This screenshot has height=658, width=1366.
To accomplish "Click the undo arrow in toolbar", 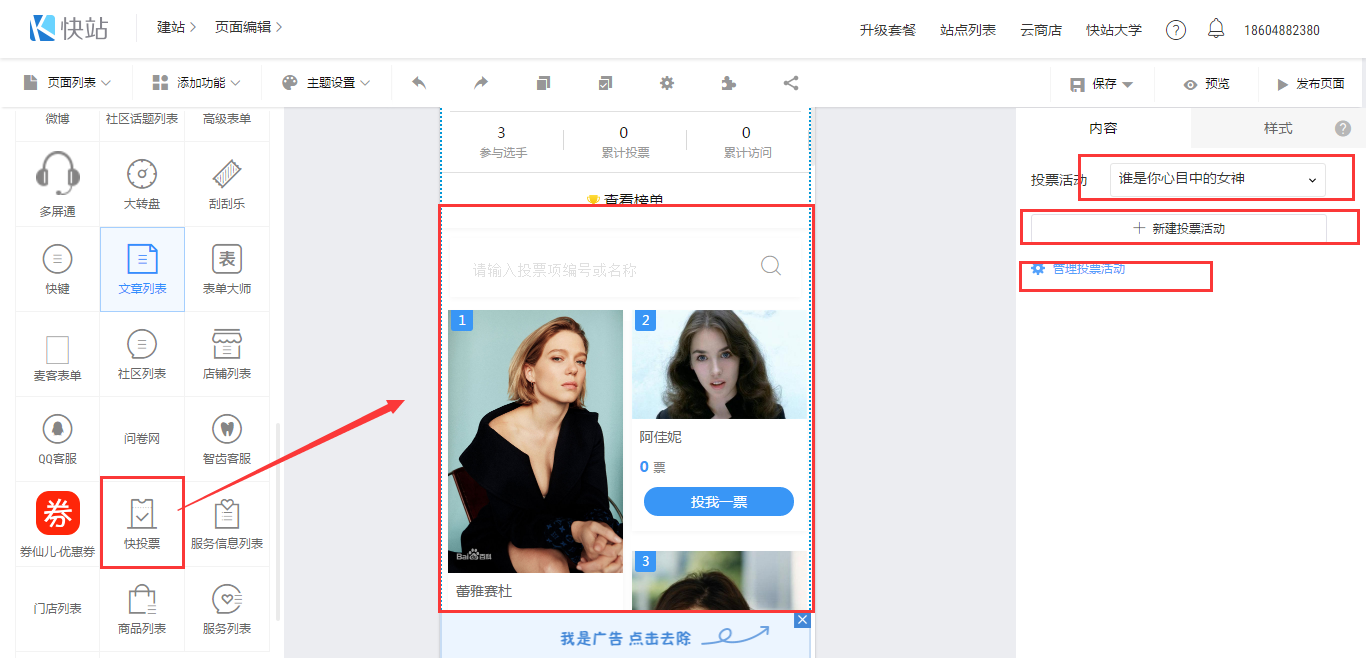I will pos(419,83).
